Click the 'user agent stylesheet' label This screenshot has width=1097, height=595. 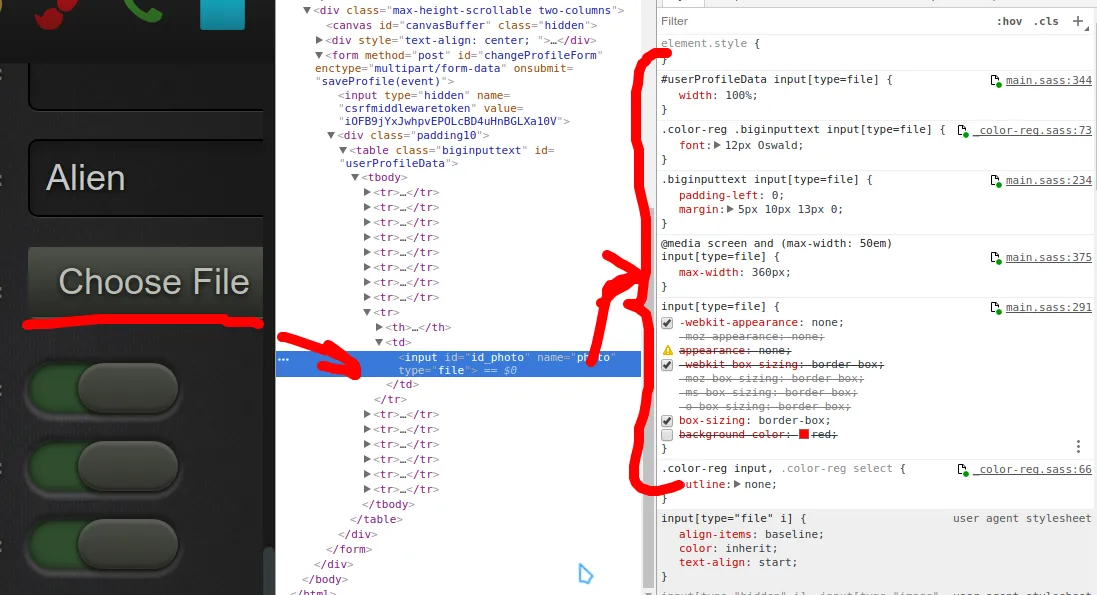(1022, 519)
